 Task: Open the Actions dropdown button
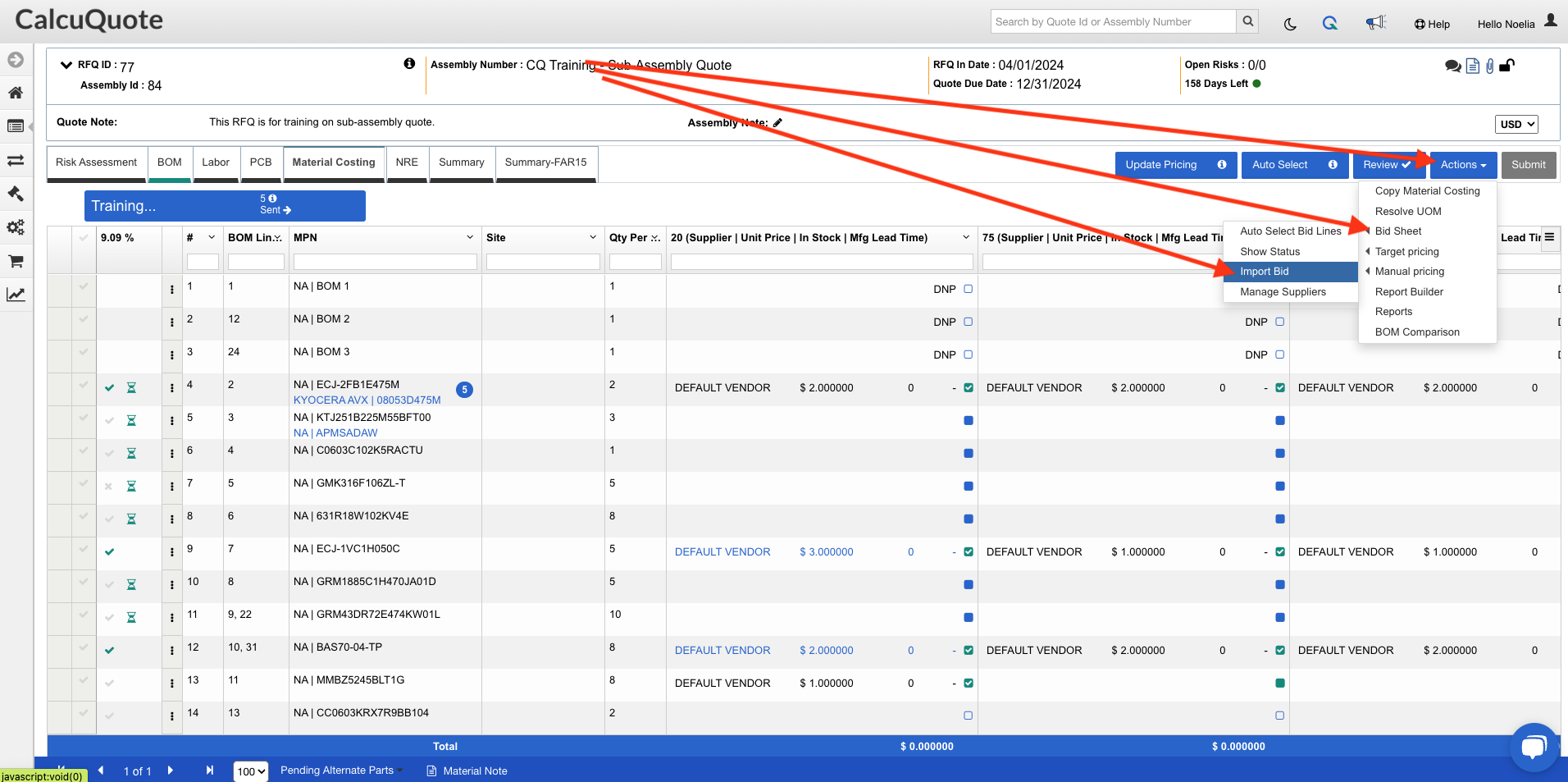1463,165
